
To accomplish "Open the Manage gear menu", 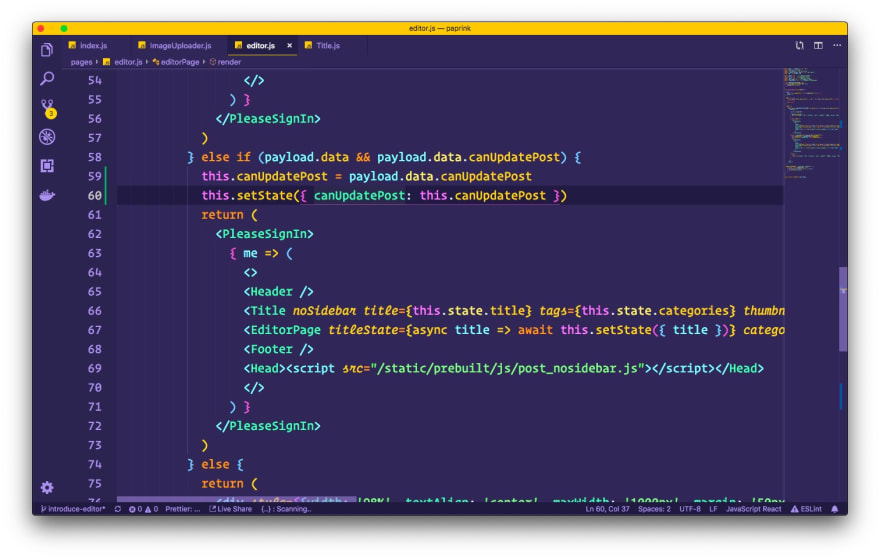I will [x=47, y=487].
